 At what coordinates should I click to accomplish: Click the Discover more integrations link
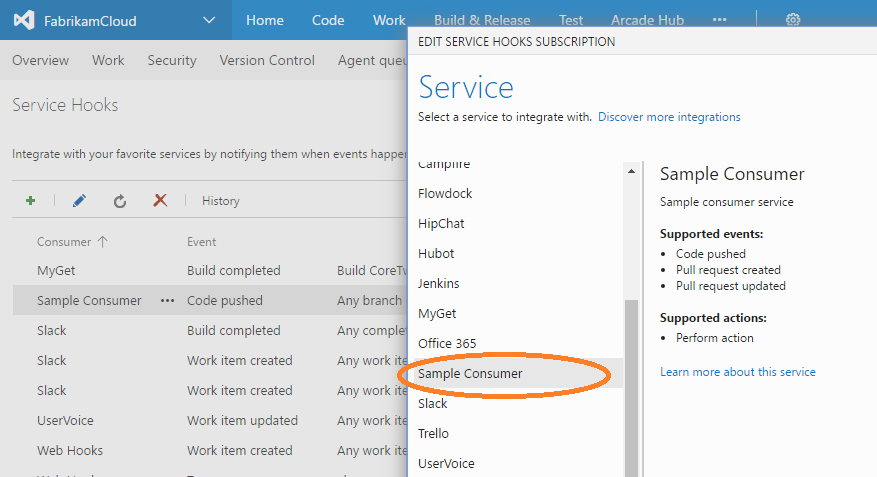669,117
